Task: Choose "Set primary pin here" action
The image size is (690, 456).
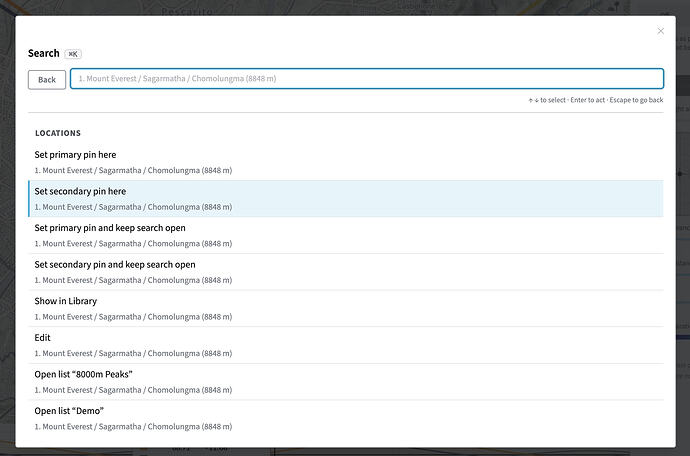Action: [x=346, y=162]
